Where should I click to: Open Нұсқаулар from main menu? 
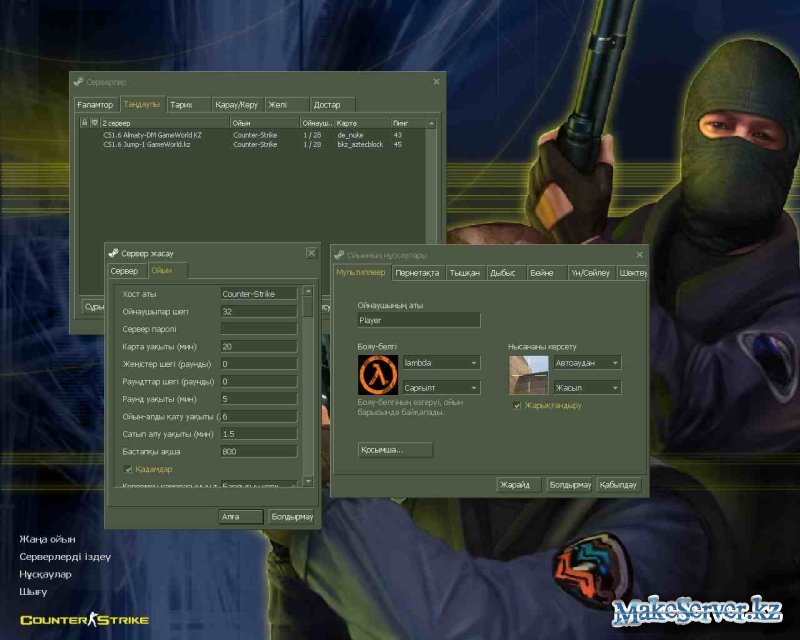[45, 574]
